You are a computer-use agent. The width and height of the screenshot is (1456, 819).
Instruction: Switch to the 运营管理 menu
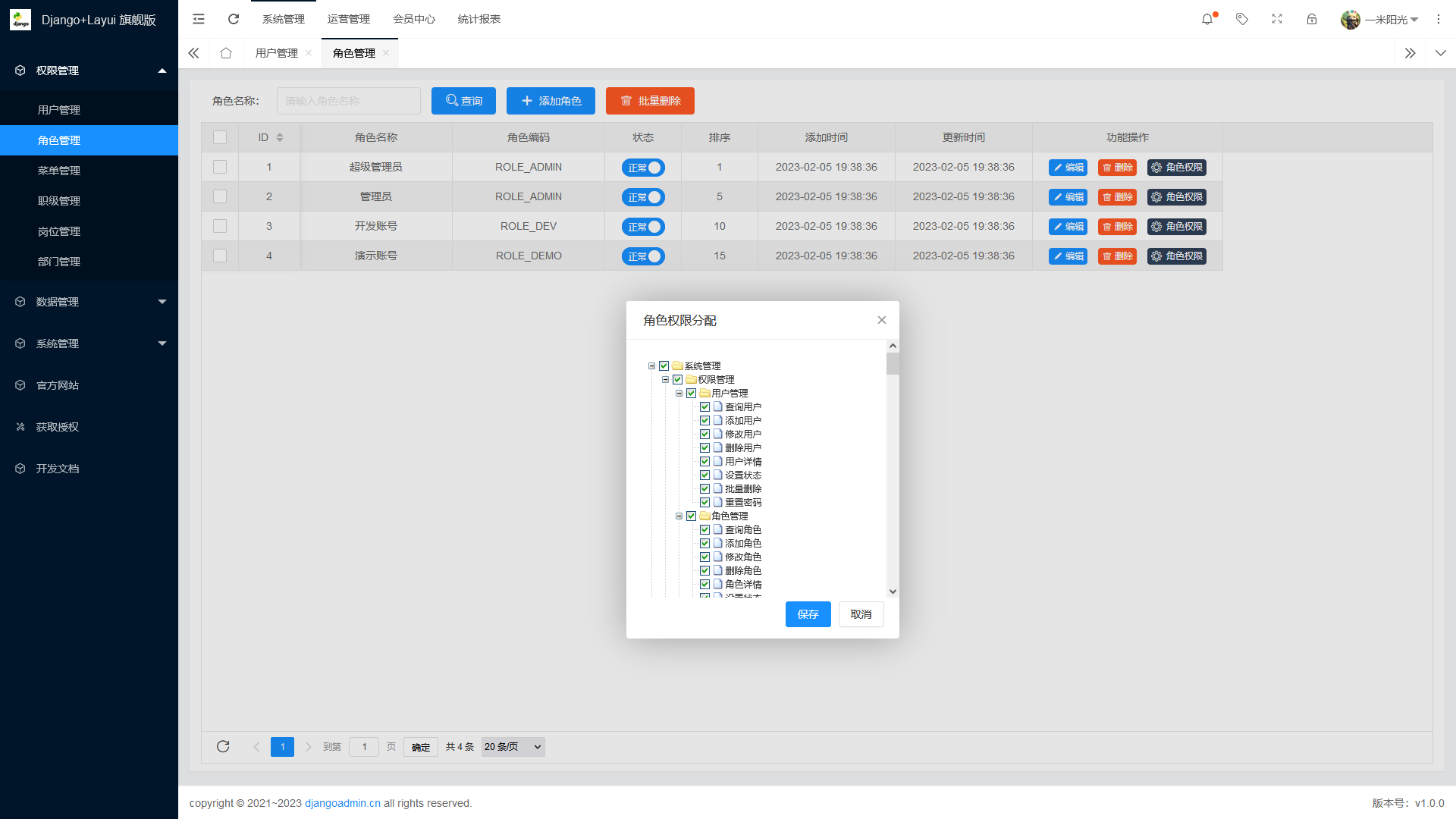point(349,19)
